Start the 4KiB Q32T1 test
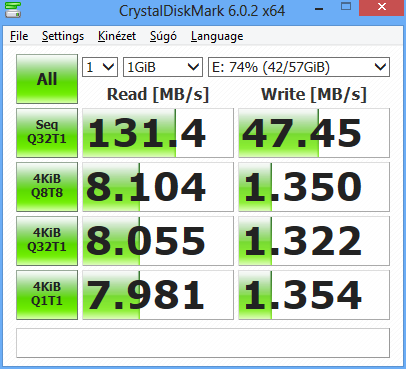 47,241
